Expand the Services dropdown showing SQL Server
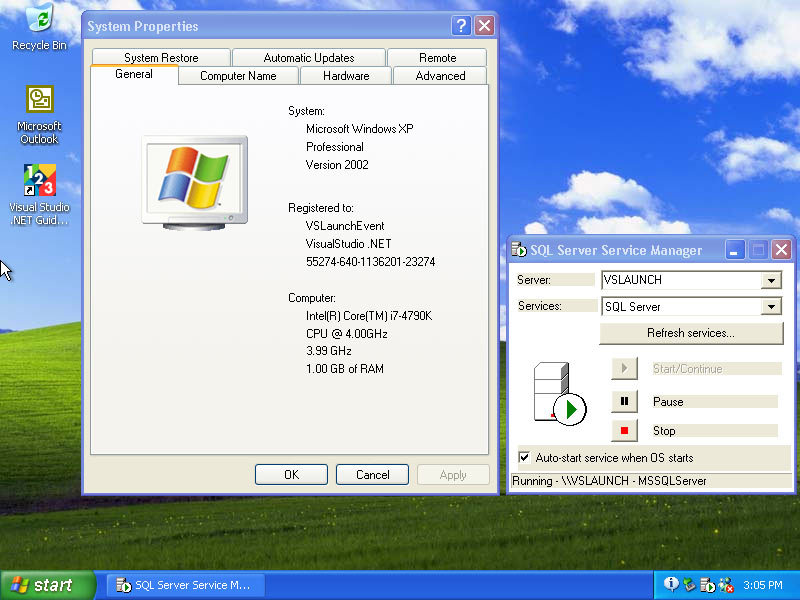Image resolution: width=800 pixels, height=600 pixels. [771, 307]
